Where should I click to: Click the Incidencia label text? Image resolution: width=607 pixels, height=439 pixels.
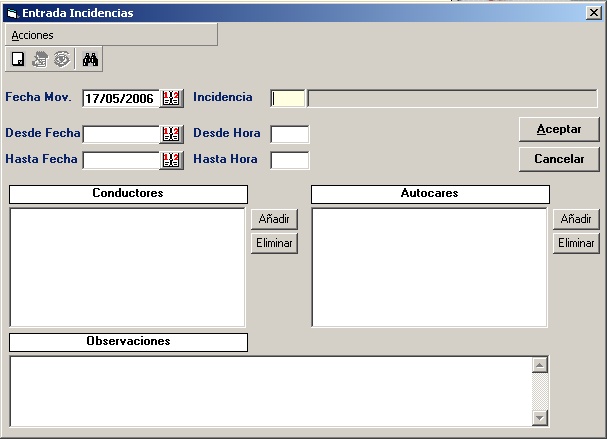(223, 97)
